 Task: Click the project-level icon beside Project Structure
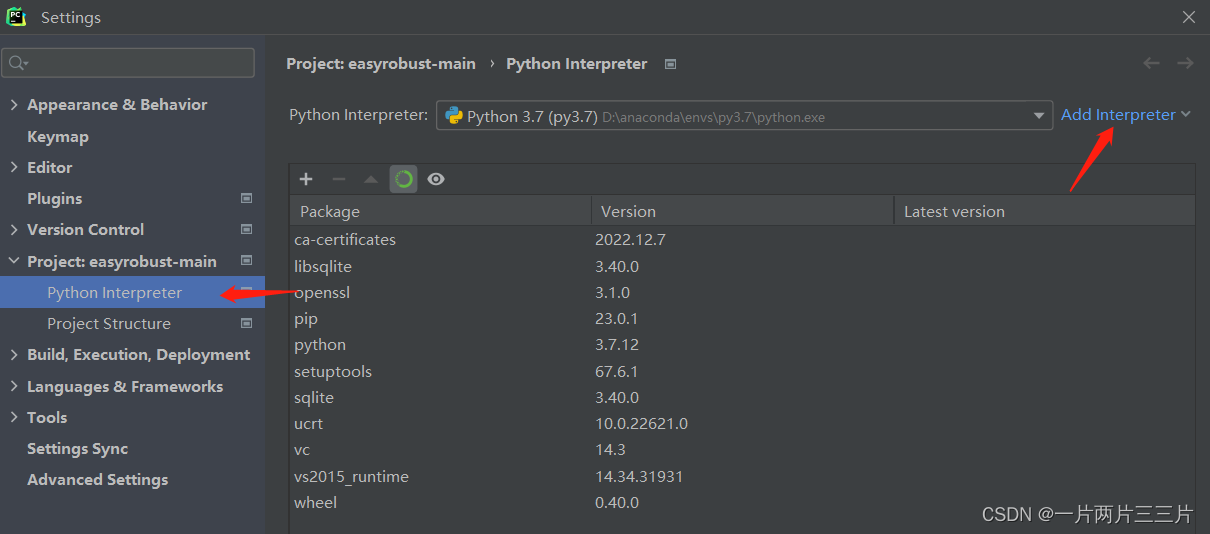pos(246,323)
